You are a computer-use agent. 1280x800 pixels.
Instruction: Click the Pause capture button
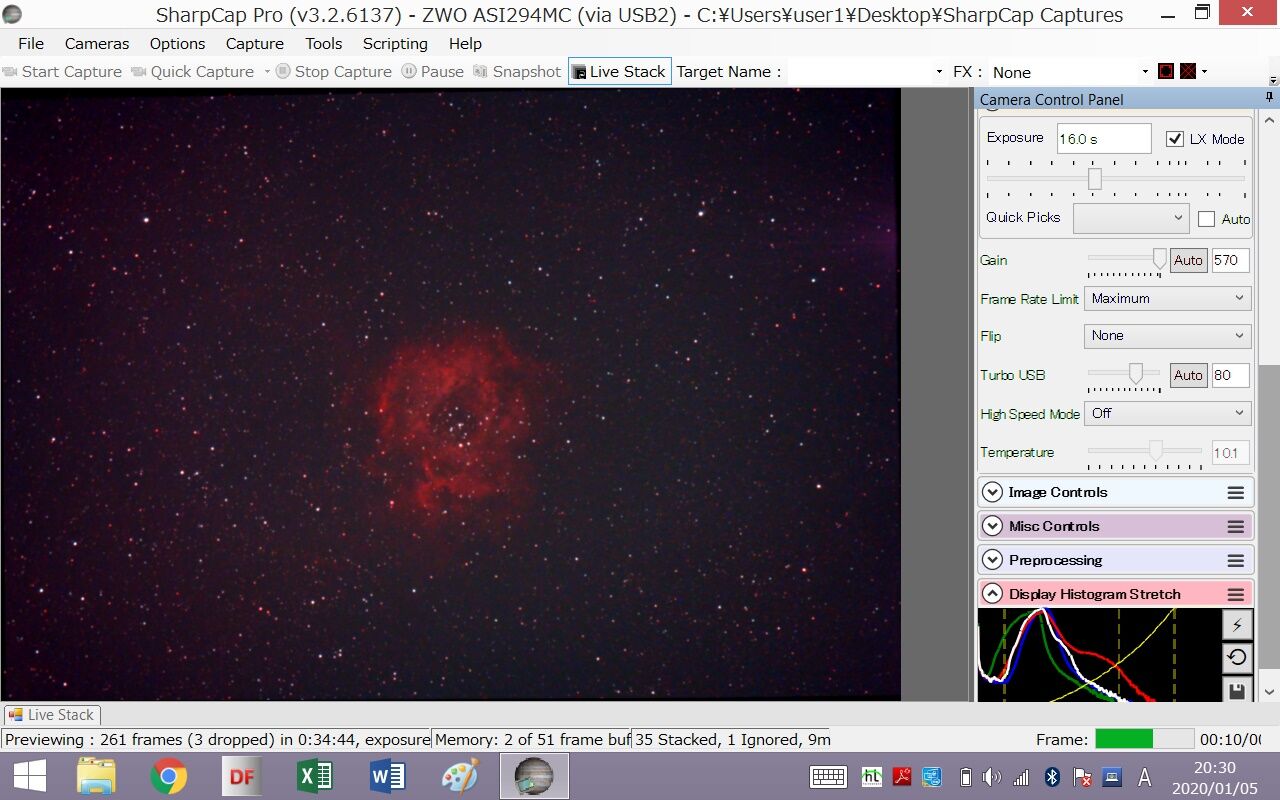pyautogui.click(x=433, y=71)
